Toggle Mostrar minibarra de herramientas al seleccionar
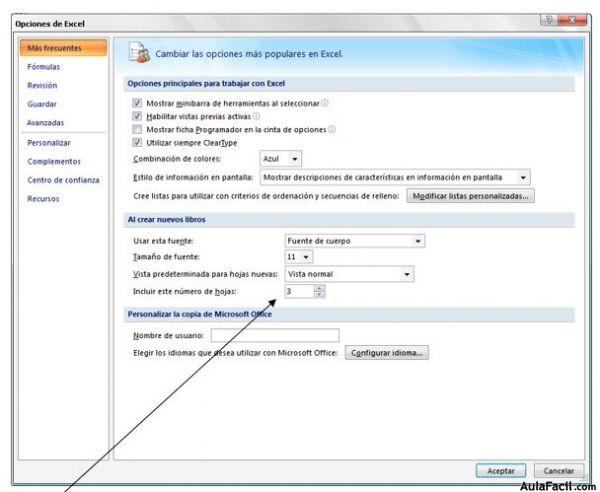This screenshot has height=492, width=600. click(137, 103)
